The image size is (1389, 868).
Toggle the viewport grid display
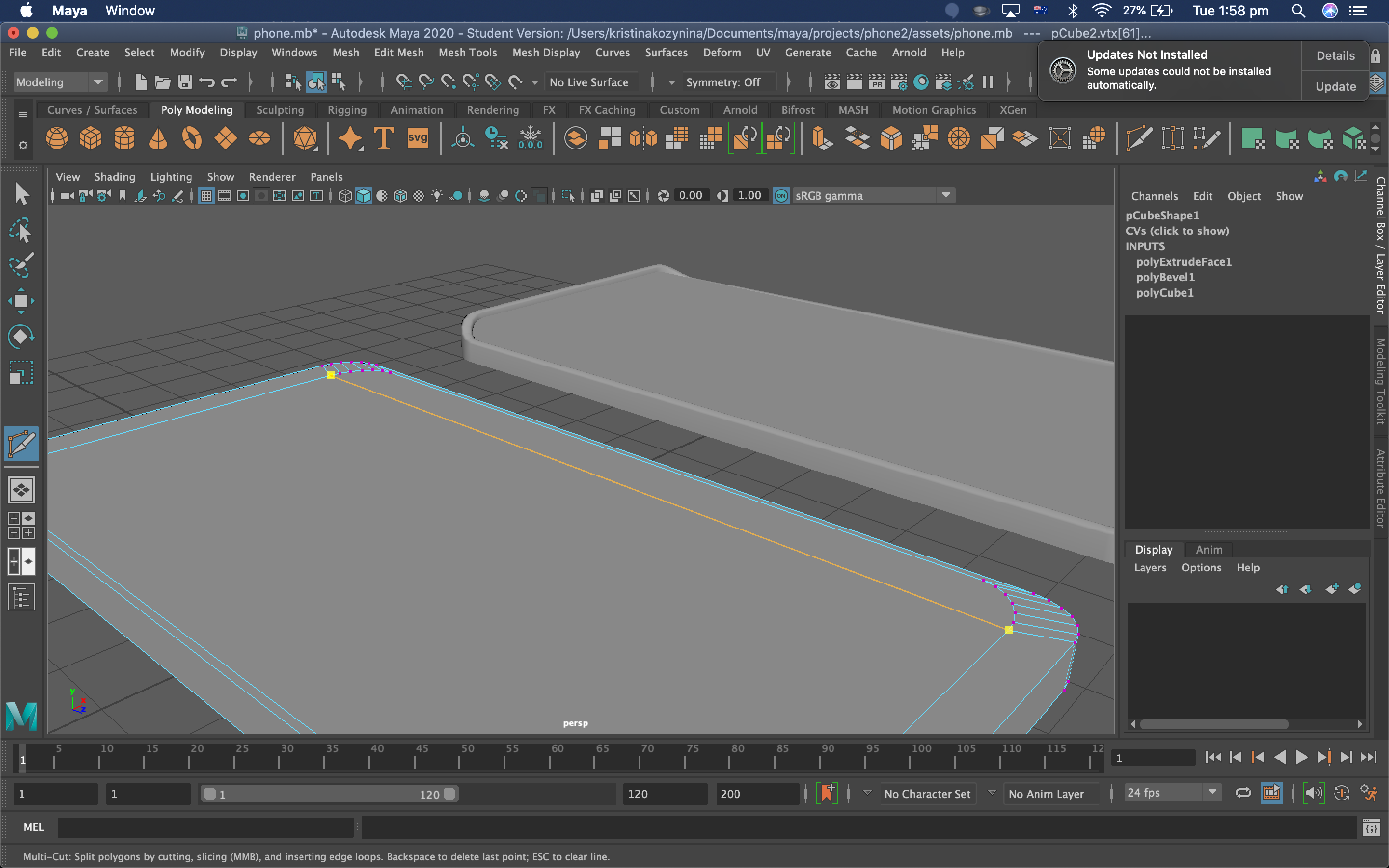[x=206, y=196]
